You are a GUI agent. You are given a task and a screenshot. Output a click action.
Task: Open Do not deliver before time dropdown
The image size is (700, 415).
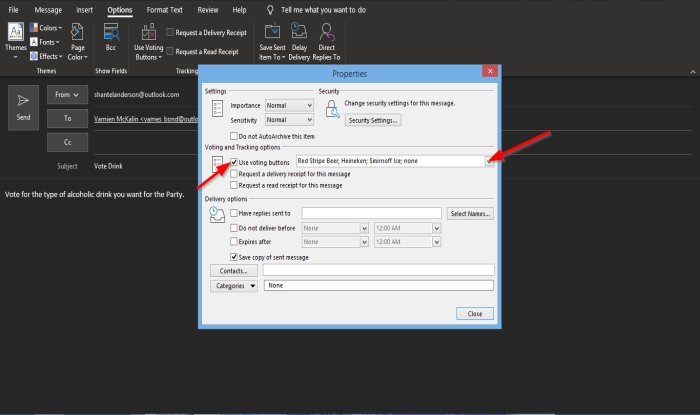click(437, 228)
